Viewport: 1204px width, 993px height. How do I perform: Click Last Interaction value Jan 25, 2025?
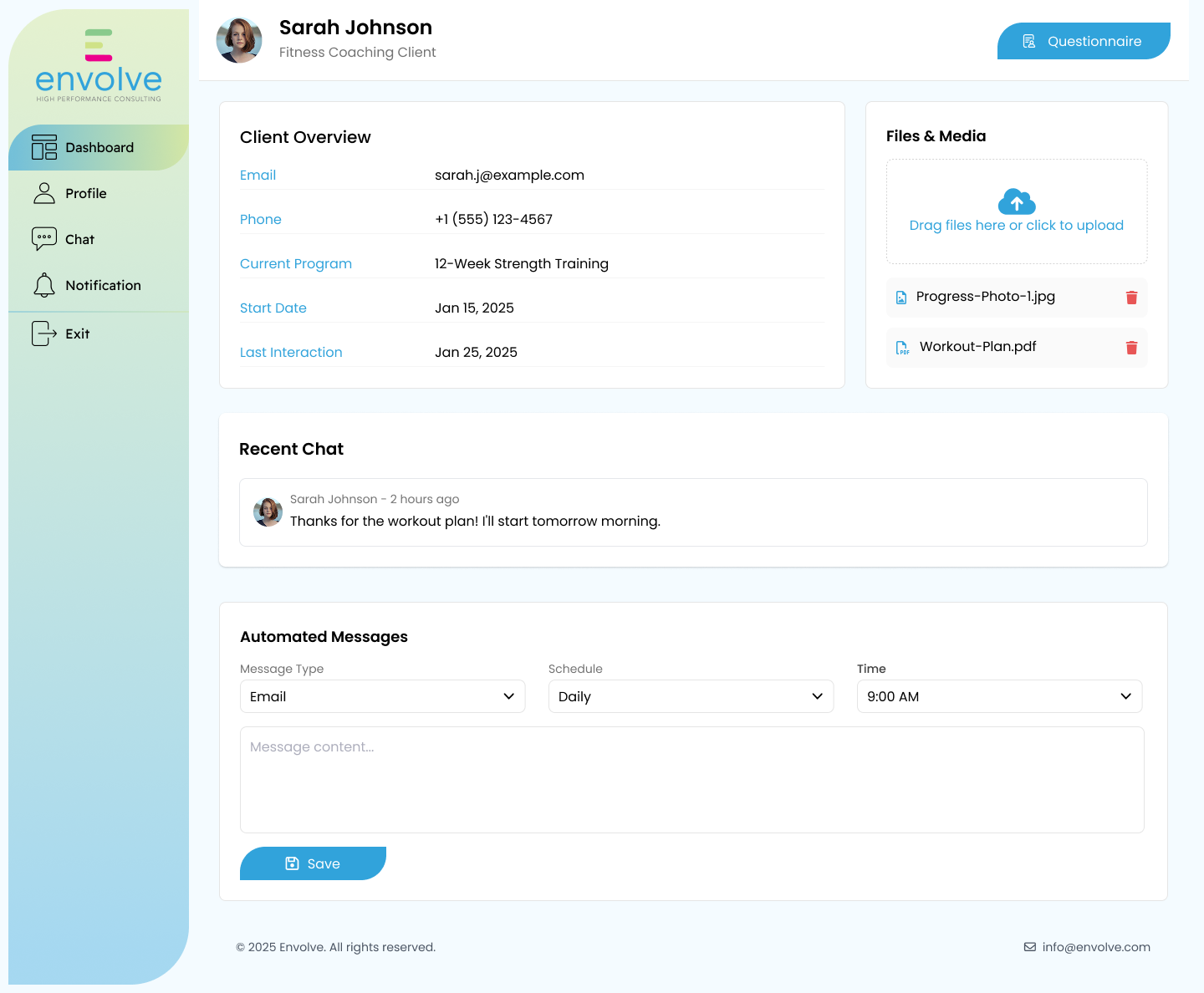coord(476,353)
